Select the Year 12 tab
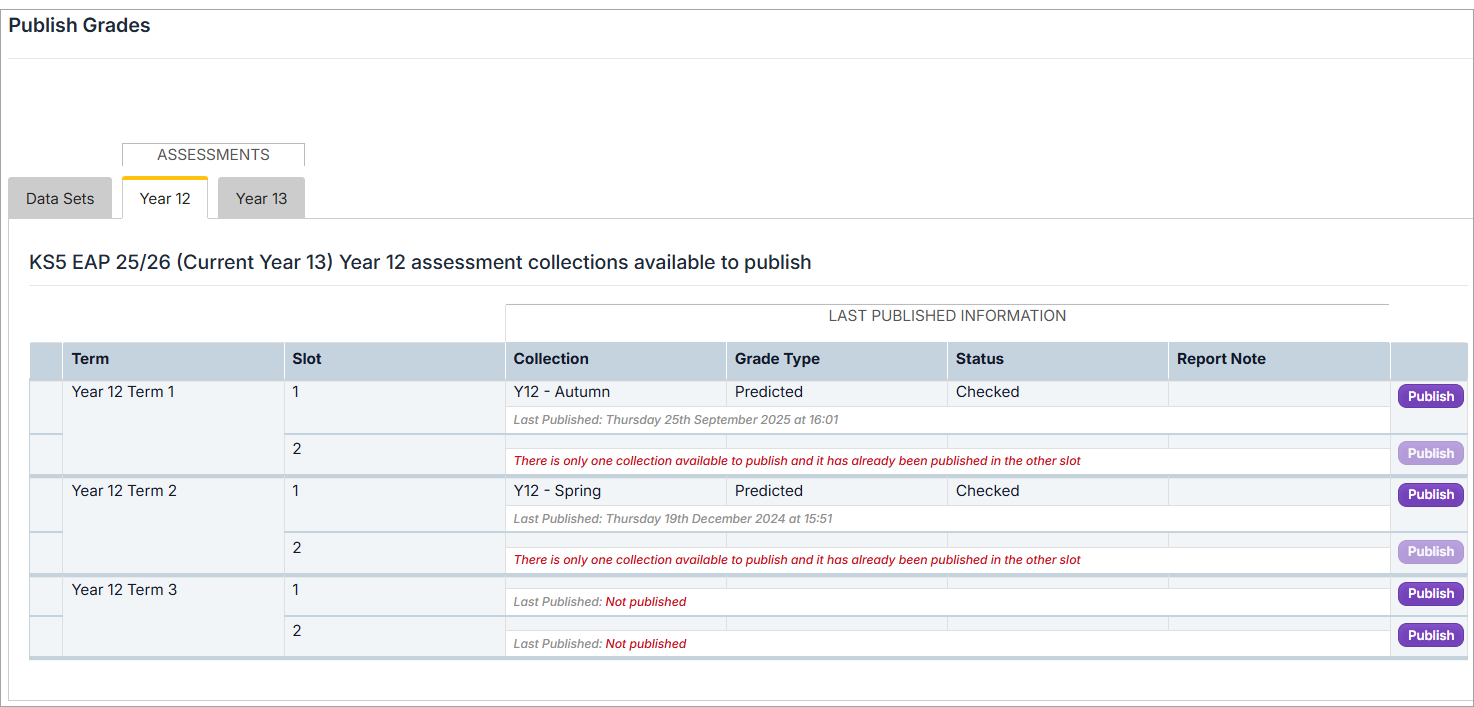 165,198
